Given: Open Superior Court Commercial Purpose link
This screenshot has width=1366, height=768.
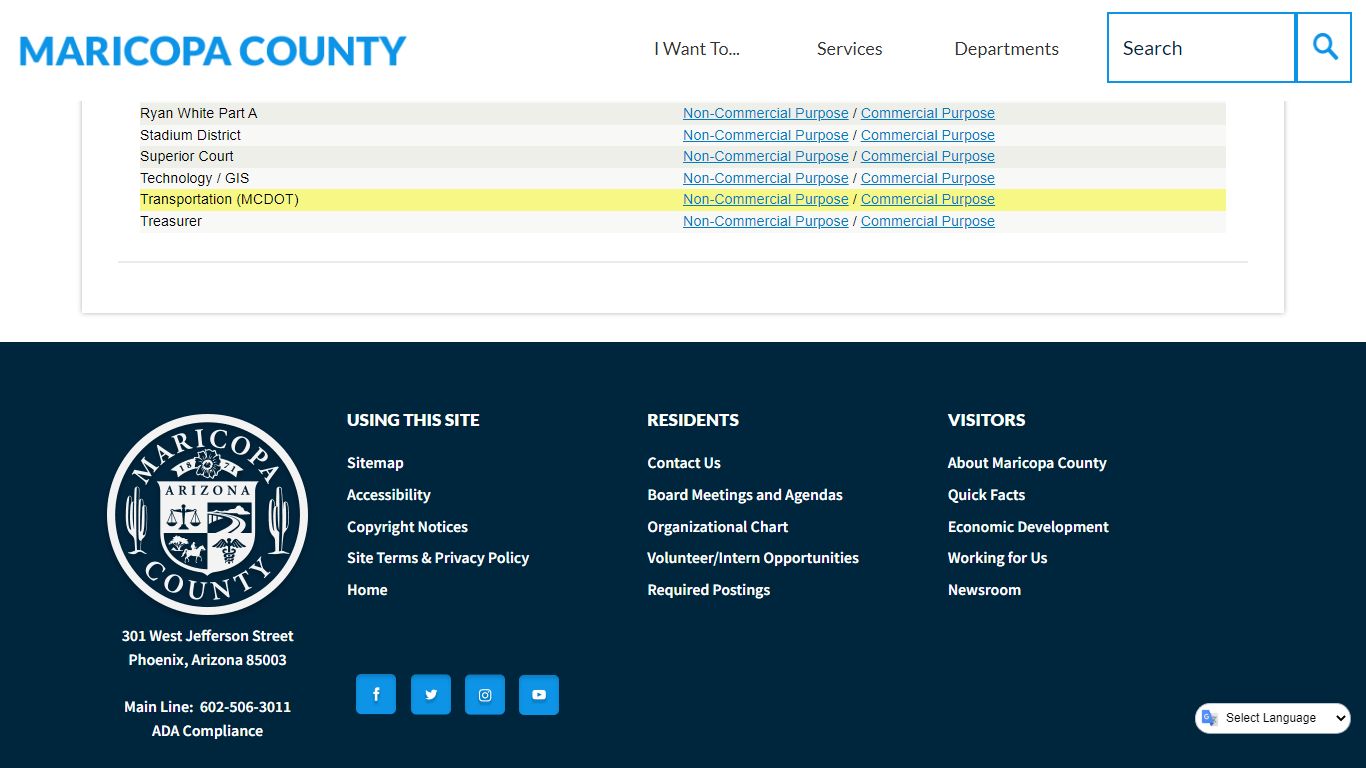Looking at the screenshot, I should coord(928,156).
